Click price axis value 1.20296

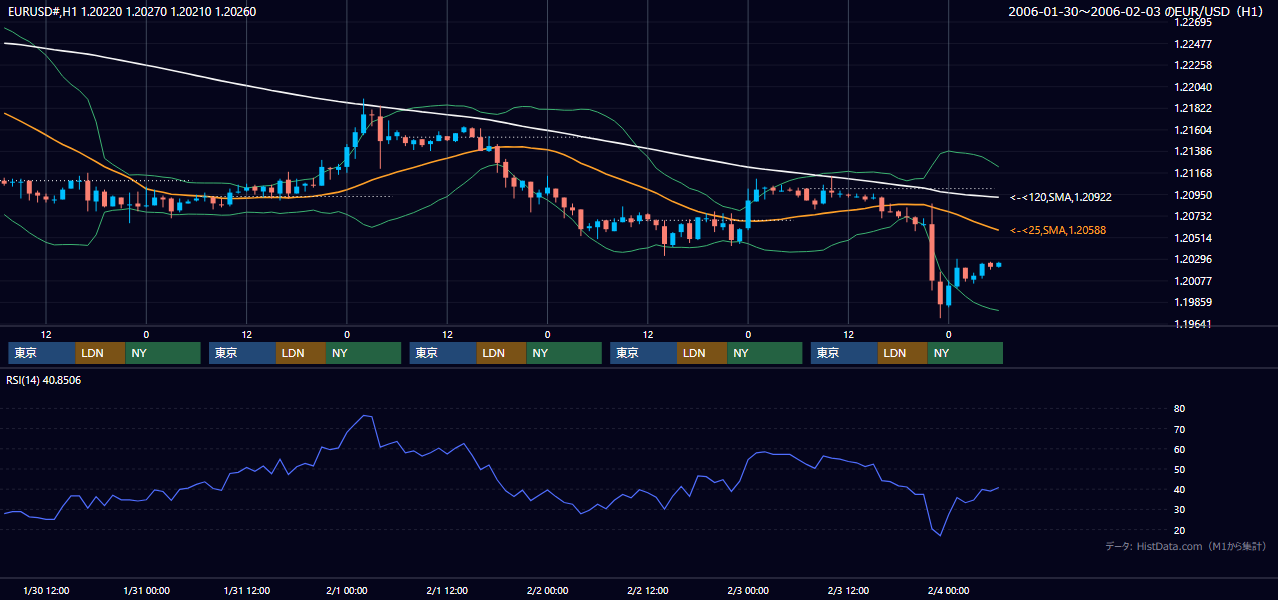tap(1193, 259)
